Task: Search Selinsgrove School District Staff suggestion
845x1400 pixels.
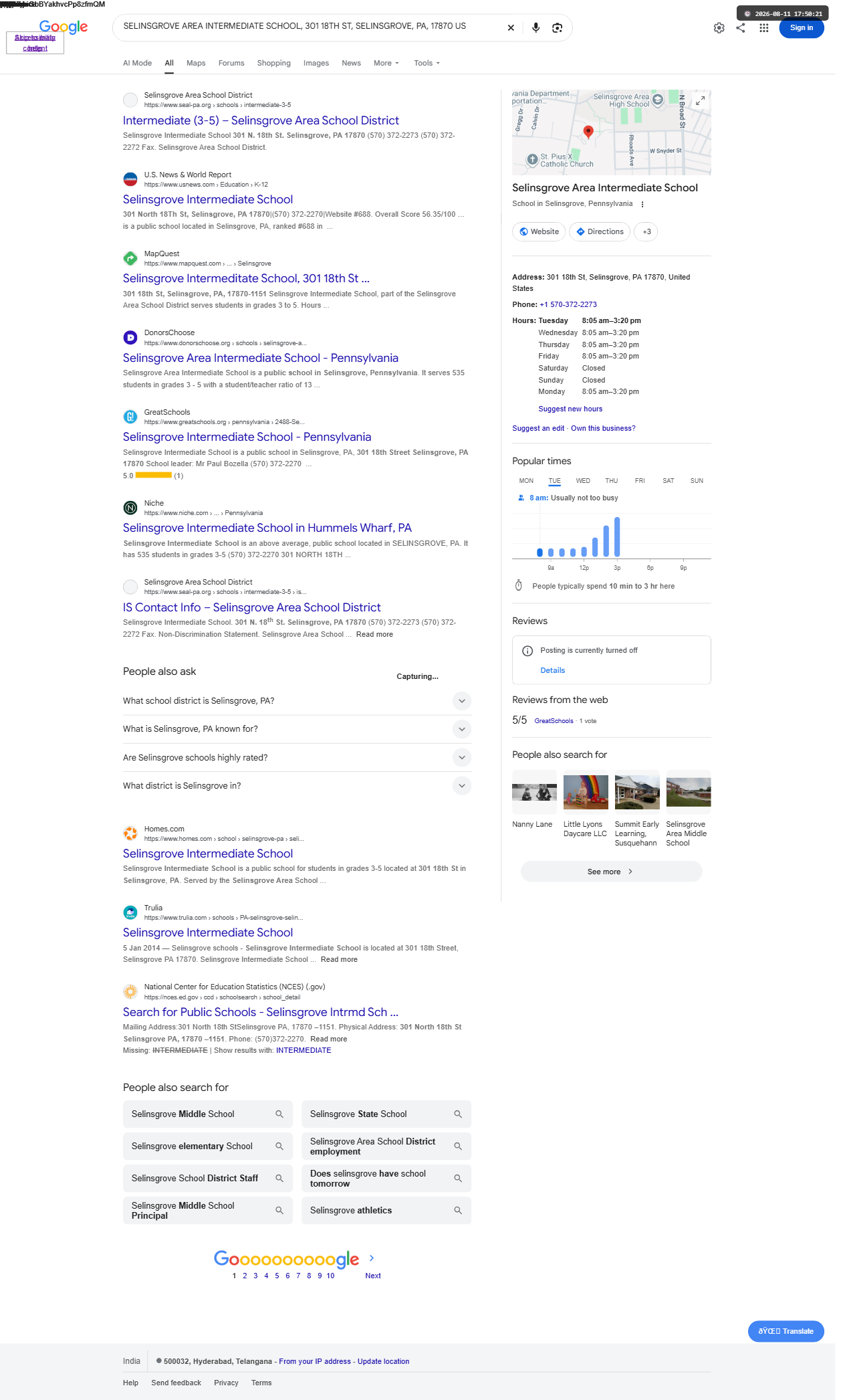Action: point(207,1179)
